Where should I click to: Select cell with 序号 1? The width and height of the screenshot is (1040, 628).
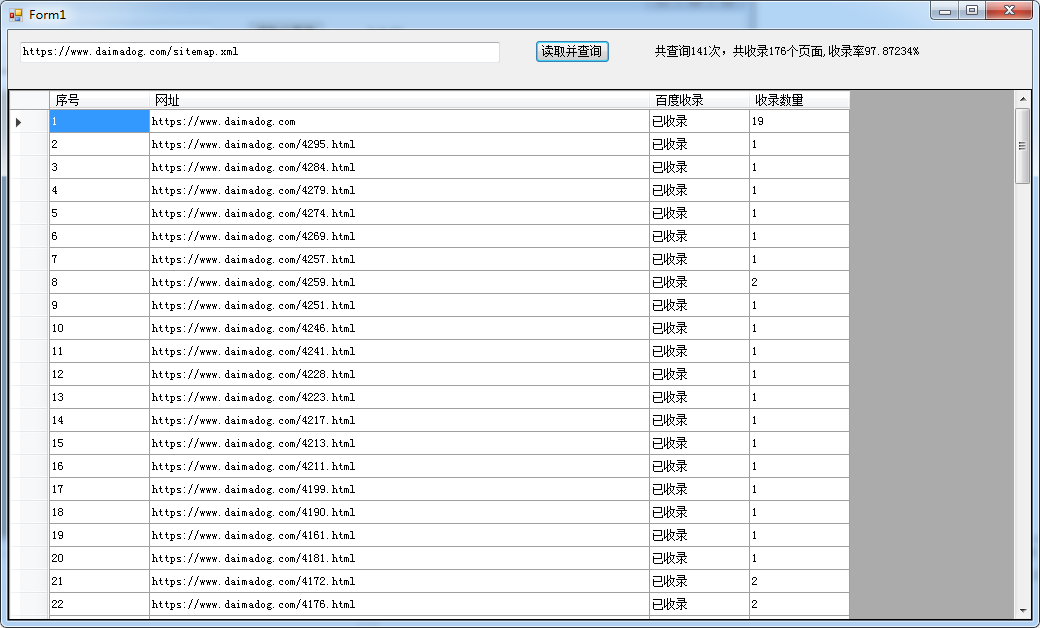pyautogui.click(x=99, y=121)
